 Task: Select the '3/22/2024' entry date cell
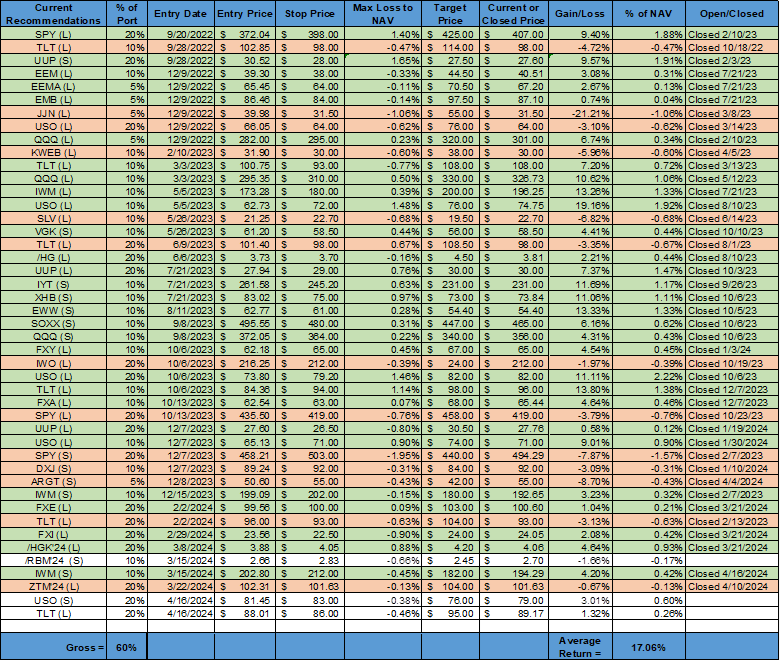pyautogui.click(x=181, y=587)
